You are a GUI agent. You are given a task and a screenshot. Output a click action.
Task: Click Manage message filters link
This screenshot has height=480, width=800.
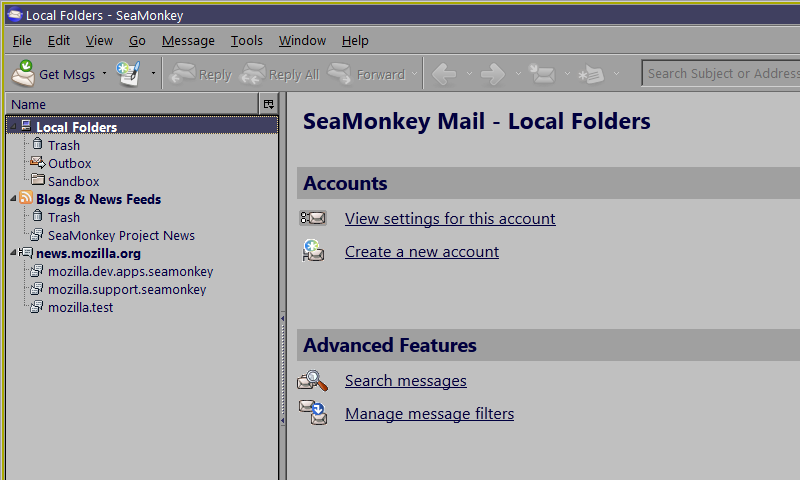[429, 414]
